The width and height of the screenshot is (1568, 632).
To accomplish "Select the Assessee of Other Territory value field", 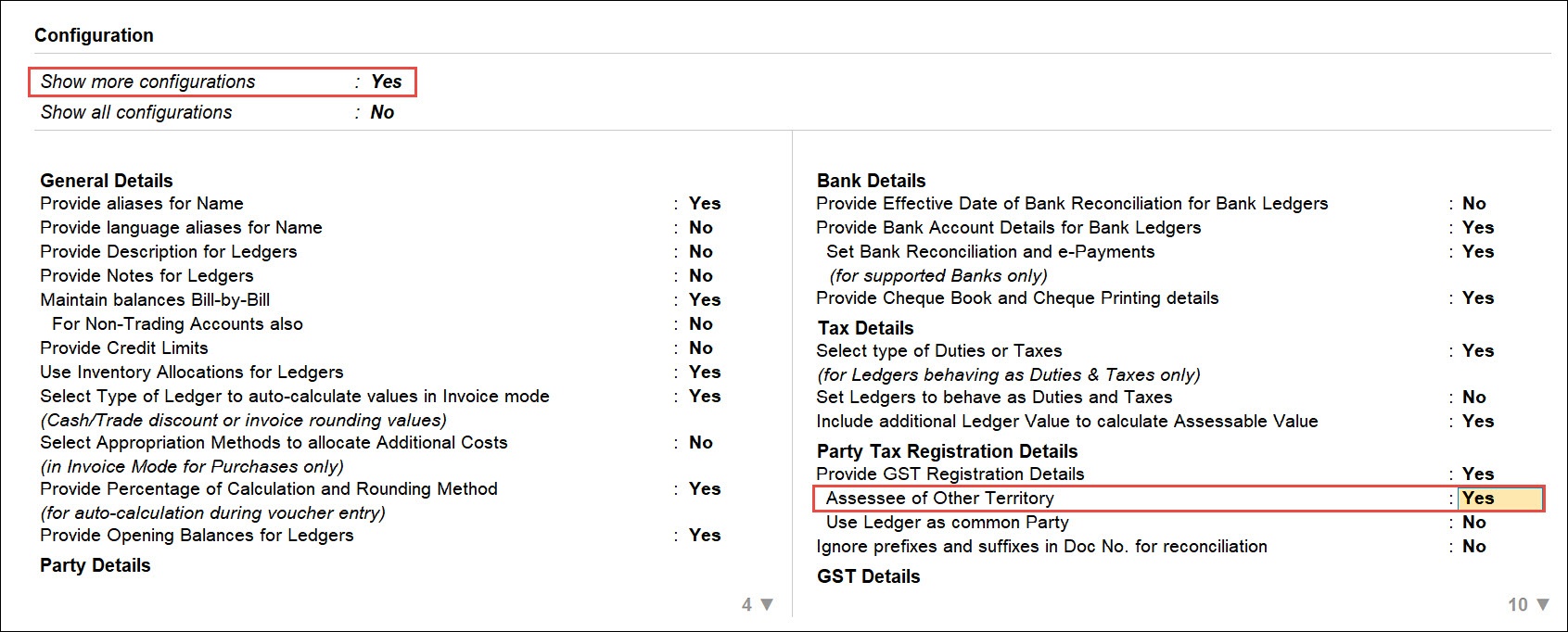I will click(1500, 498).
